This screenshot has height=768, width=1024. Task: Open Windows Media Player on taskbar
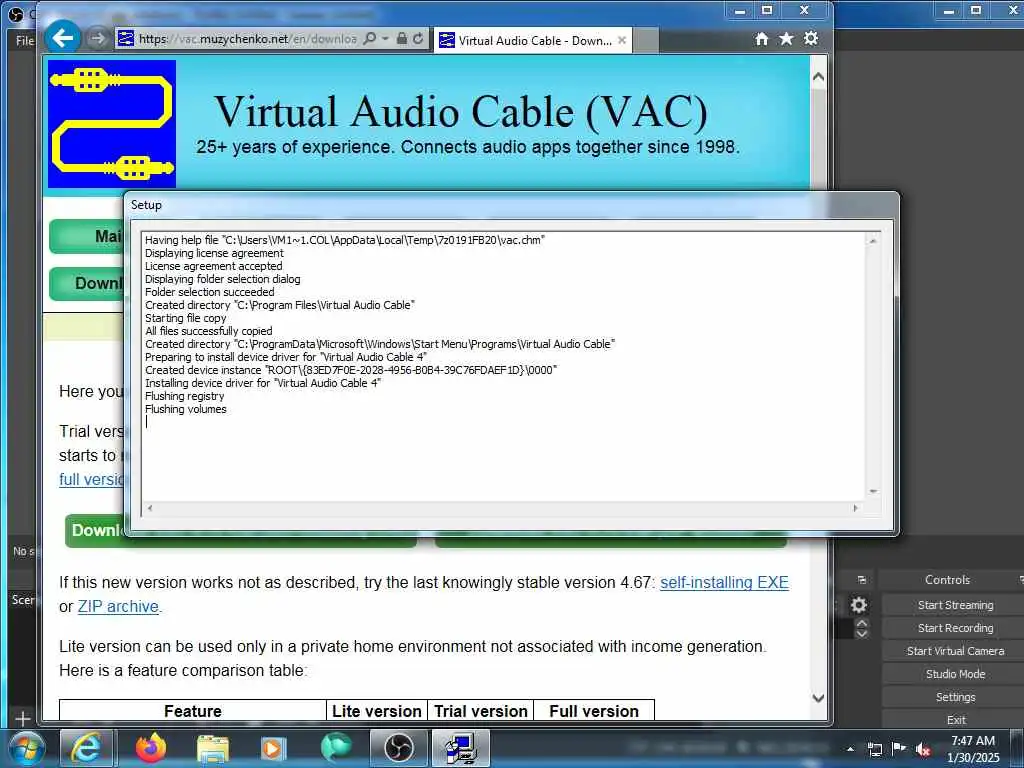click(x=273, y=748)
